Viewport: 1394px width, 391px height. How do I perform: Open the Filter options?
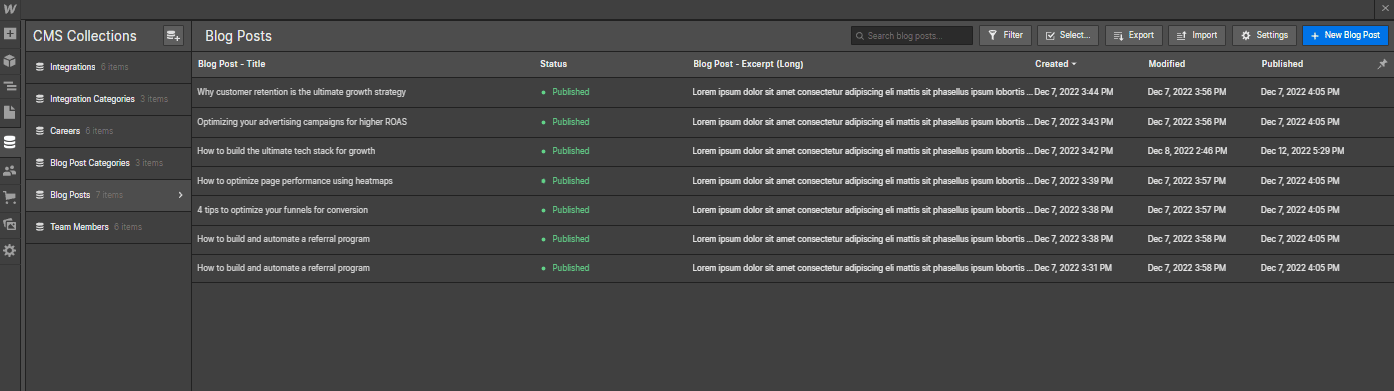point(1005,35)
